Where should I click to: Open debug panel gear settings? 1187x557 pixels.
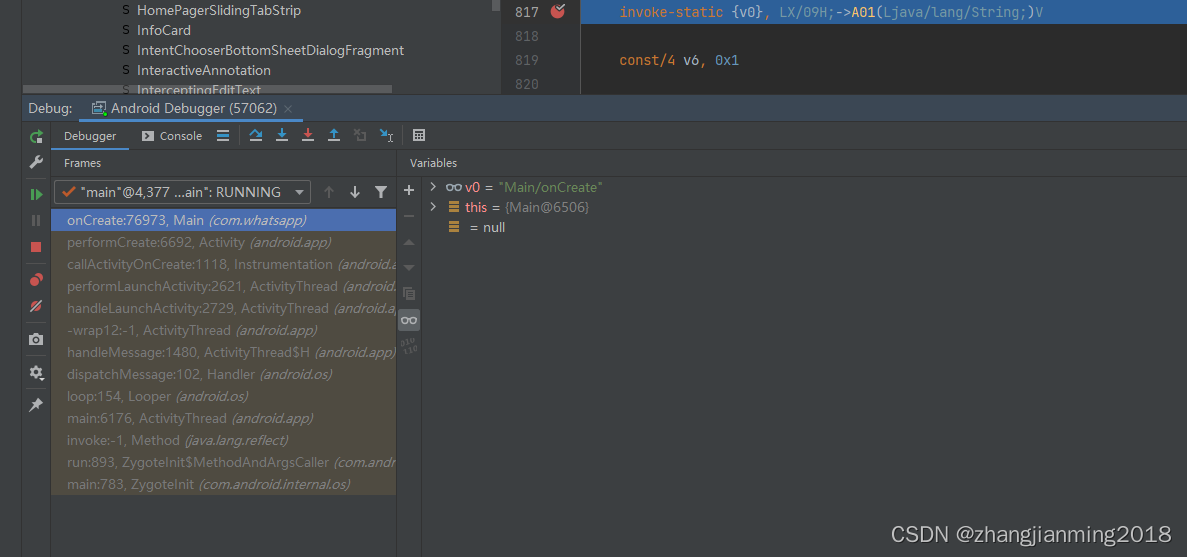pyautogui.click(x=36, y=372)
